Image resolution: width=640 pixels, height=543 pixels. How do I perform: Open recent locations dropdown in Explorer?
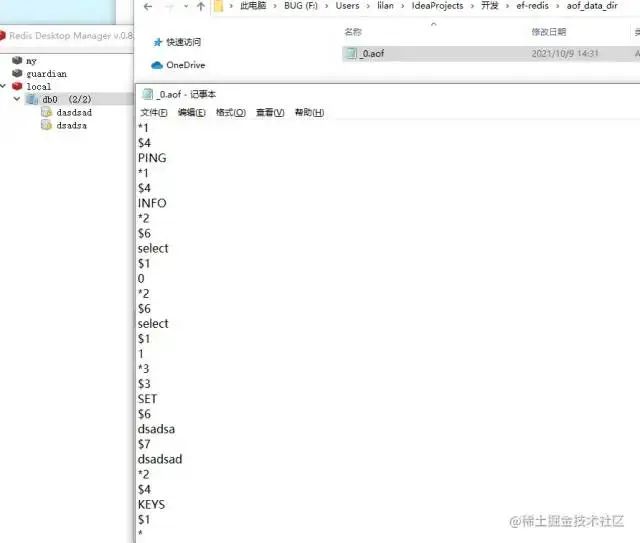[186, 6]
